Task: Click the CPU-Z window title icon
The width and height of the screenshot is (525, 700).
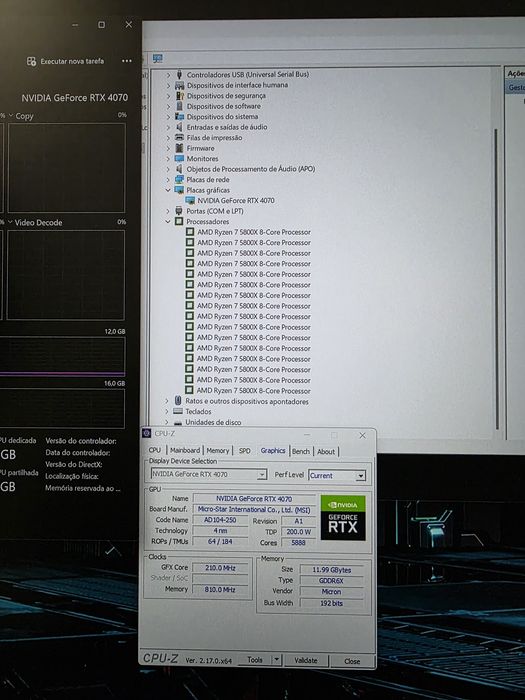Action: coord(146,433)
